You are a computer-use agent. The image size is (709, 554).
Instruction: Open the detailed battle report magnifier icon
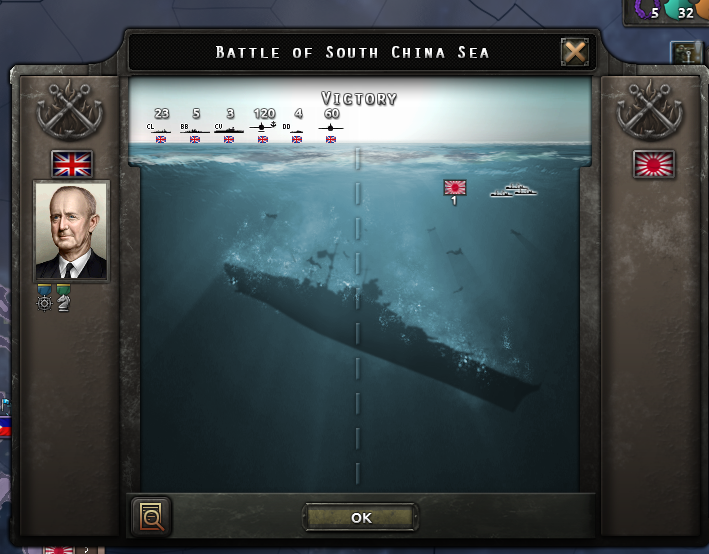151,516
